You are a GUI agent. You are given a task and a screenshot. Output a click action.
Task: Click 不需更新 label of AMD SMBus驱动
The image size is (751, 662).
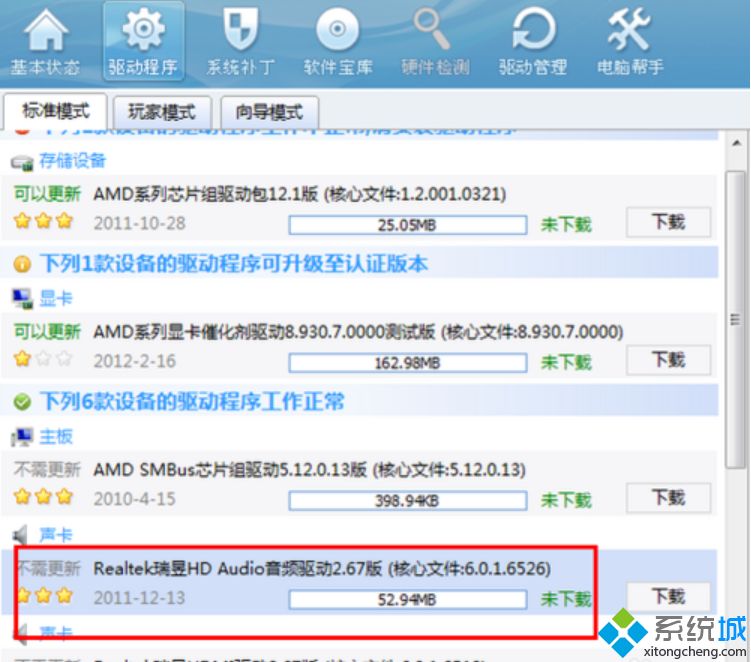point(47,469)
